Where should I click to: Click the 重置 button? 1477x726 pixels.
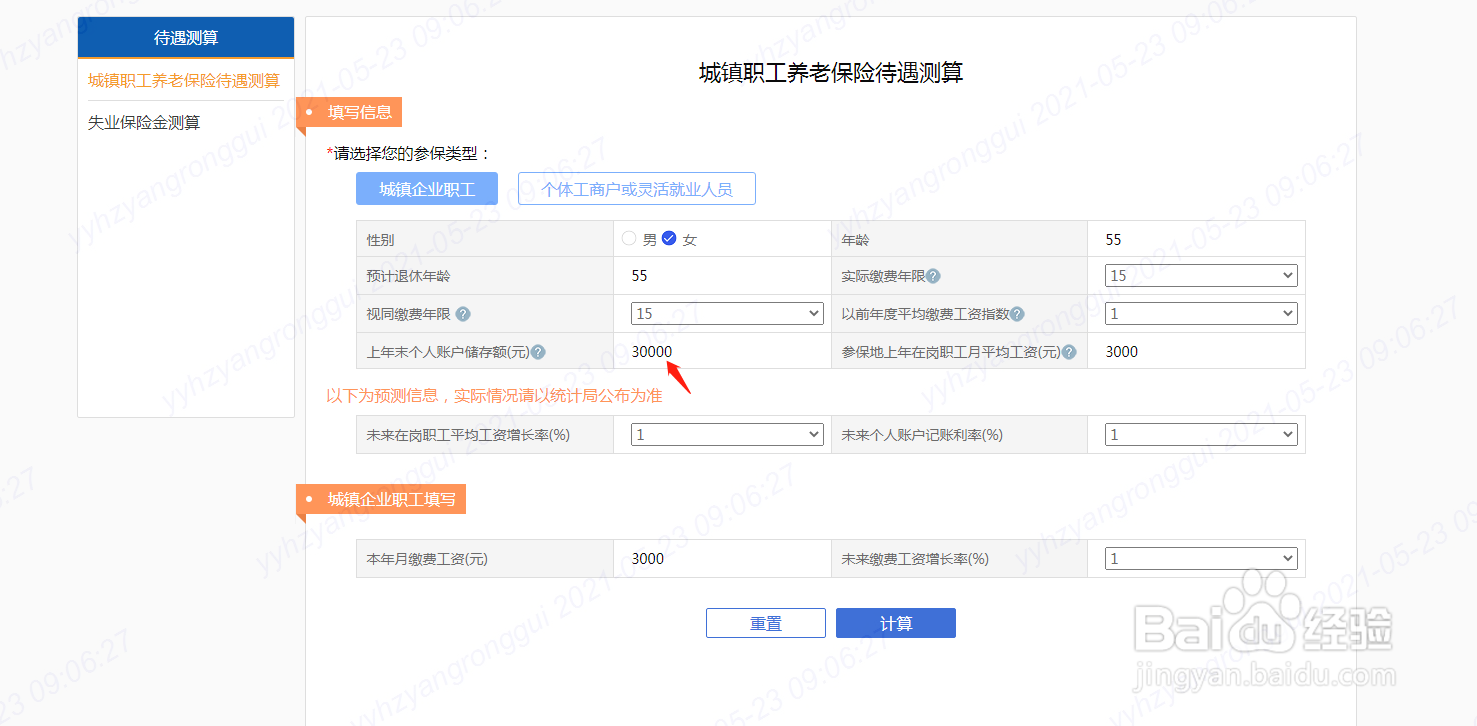pyautogui.click(x=766, y=623)
